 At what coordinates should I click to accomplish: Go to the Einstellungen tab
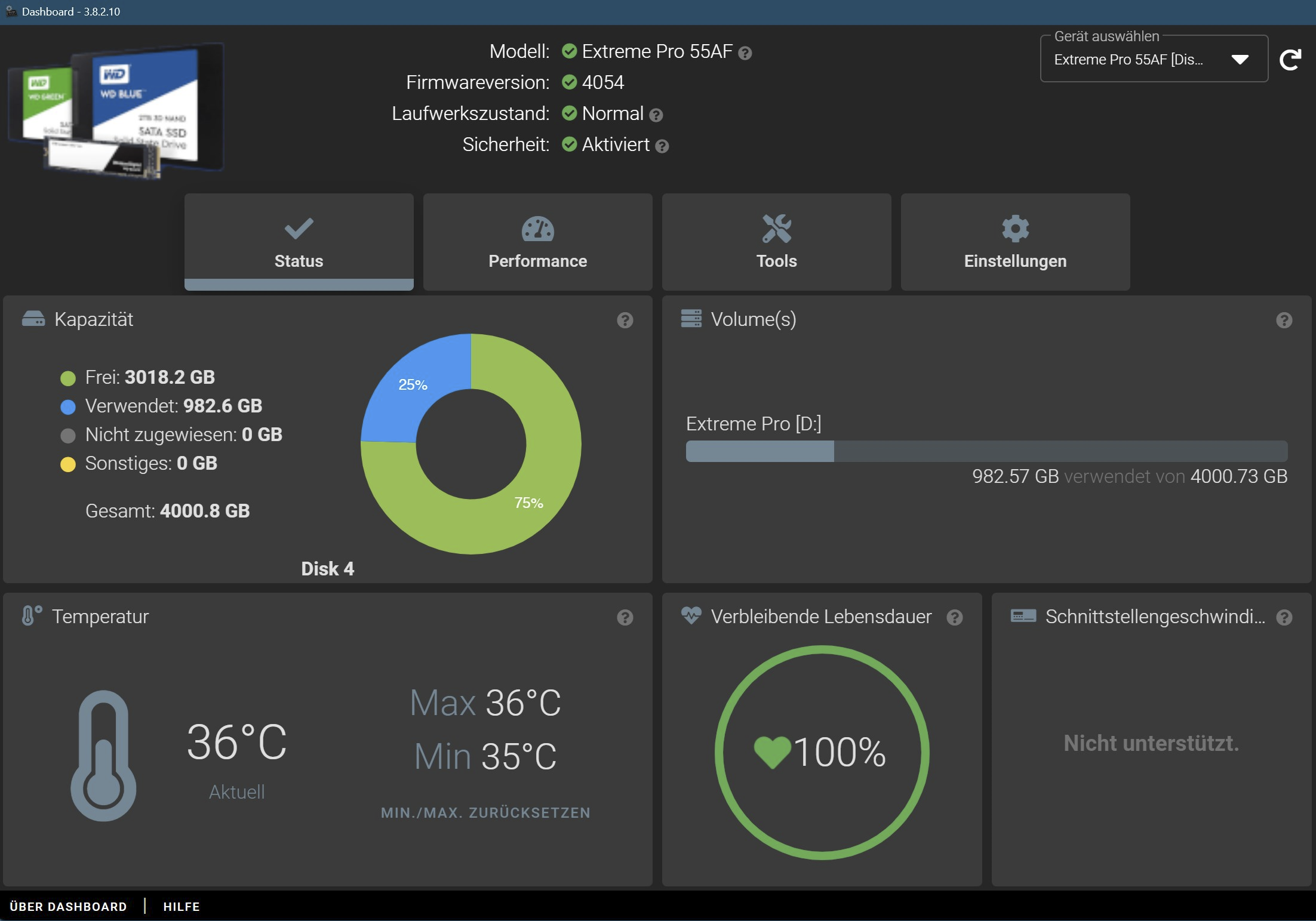[x=1015, y=242]
